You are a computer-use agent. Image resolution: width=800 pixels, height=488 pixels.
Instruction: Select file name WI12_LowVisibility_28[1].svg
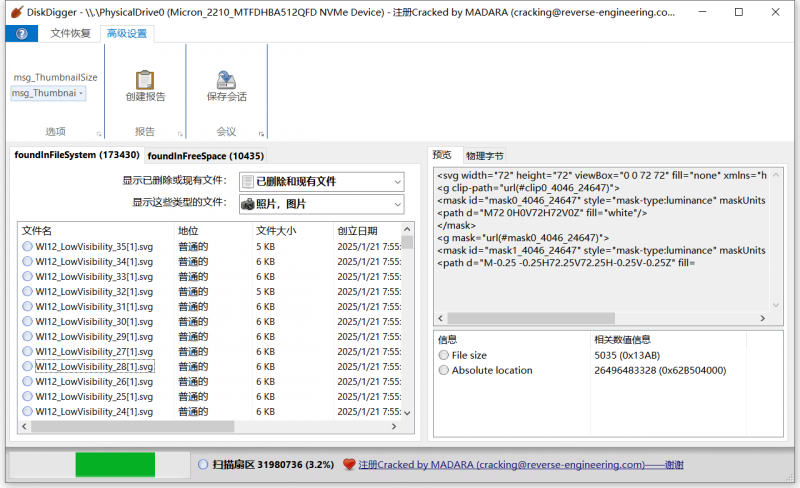(x=94, y=367)
